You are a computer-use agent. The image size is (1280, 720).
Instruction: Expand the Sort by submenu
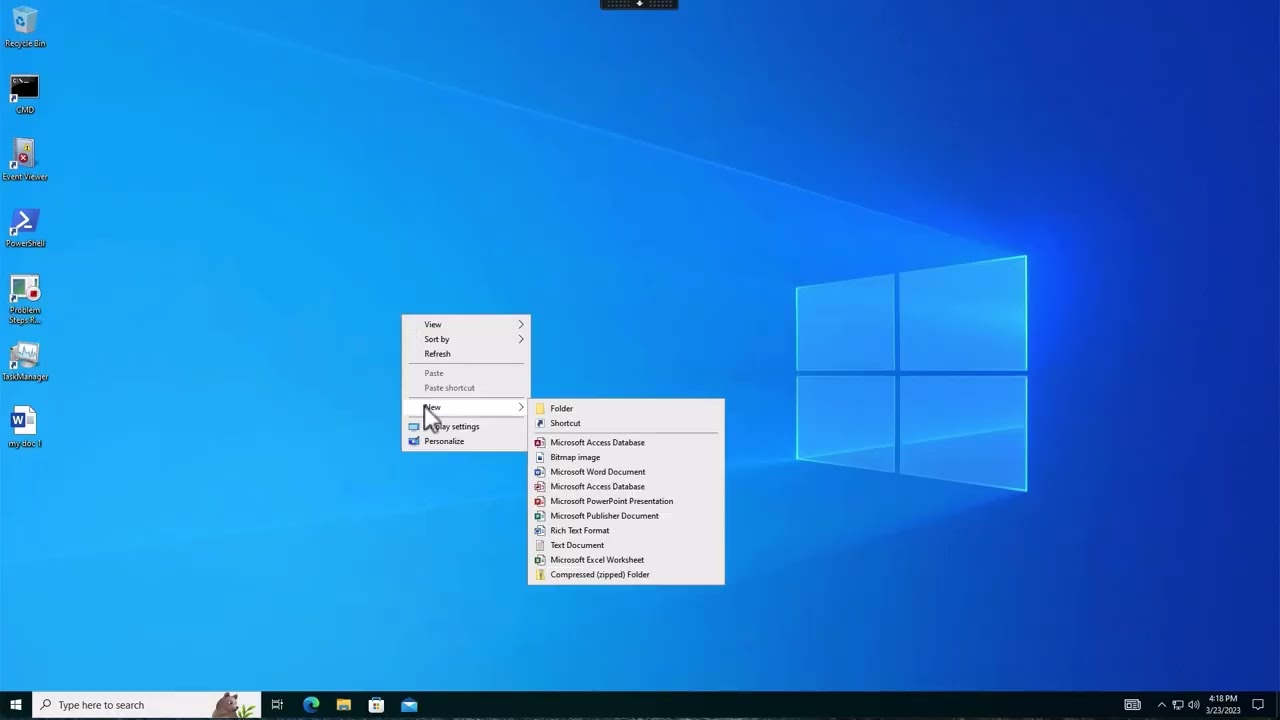click(x=466, y=339)
